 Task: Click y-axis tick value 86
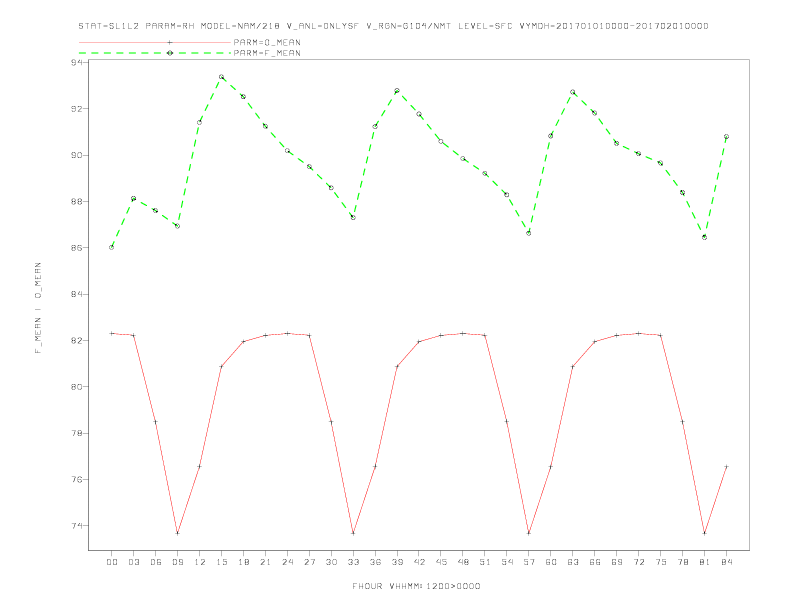pos(77,248)
